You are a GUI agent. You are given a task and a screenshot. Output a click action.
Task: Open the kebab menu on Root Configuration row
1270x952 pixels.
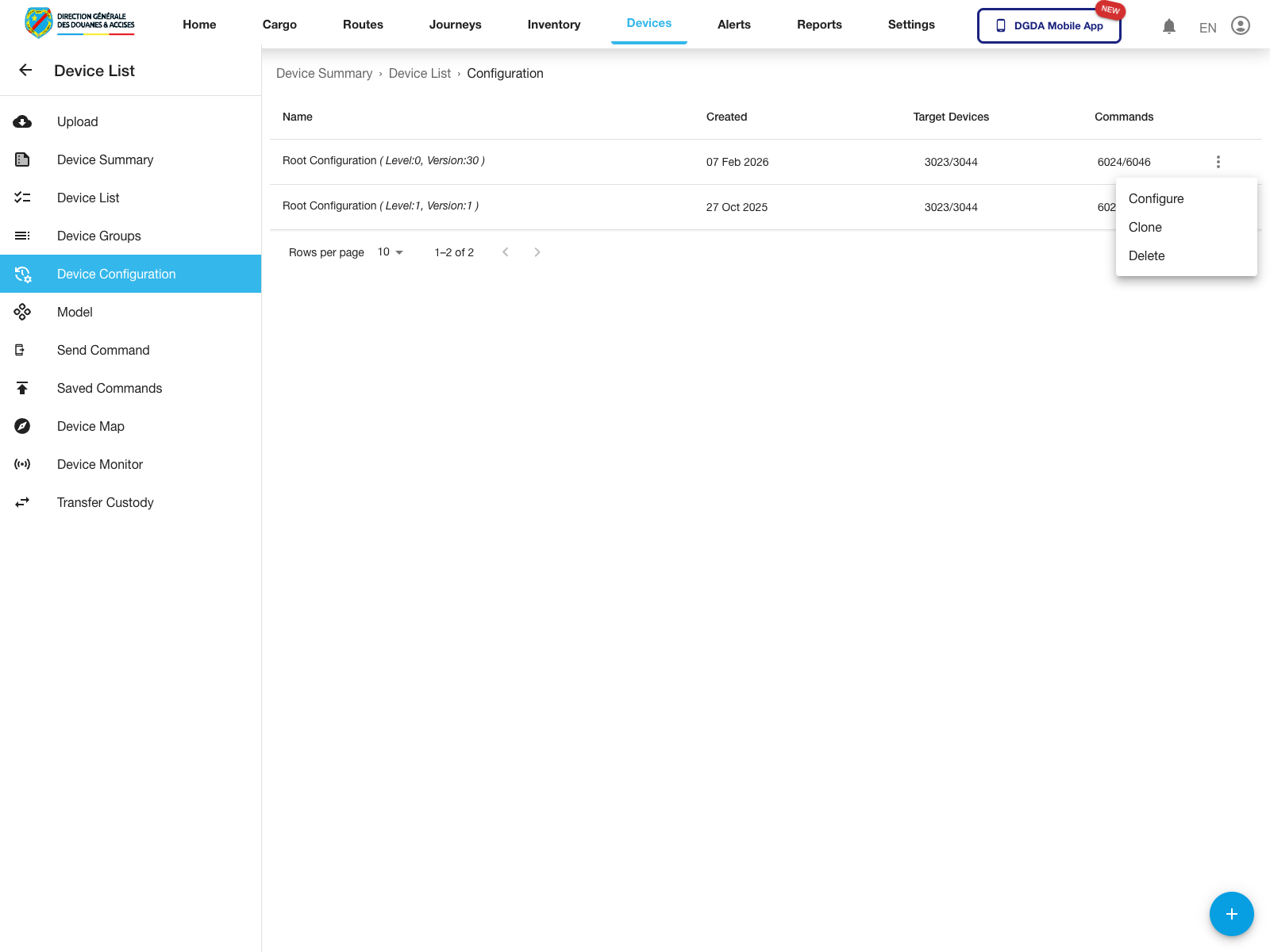pyautogui.click(x=1218, y=162)
